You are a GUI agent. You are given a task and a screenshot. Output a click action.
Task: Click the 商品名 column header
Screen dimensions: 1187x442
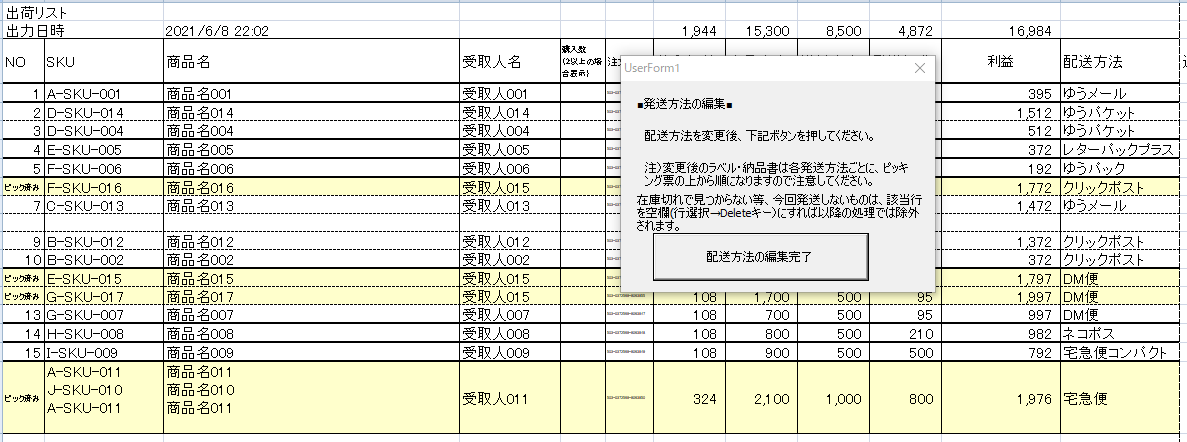click(188, 62)
